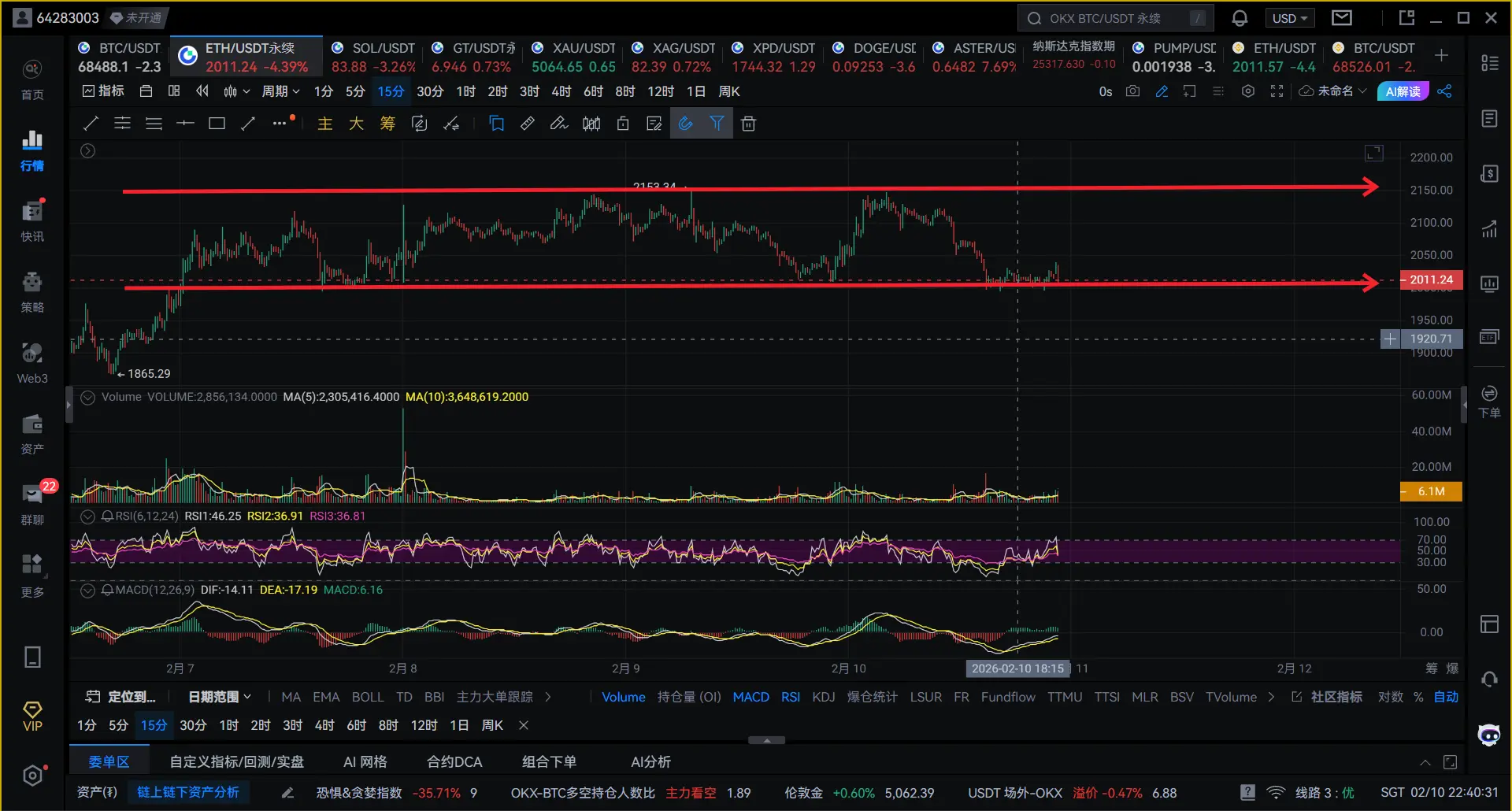Go to 首页 home in left sidebar
1512x811 pixels.
[32, 80]
